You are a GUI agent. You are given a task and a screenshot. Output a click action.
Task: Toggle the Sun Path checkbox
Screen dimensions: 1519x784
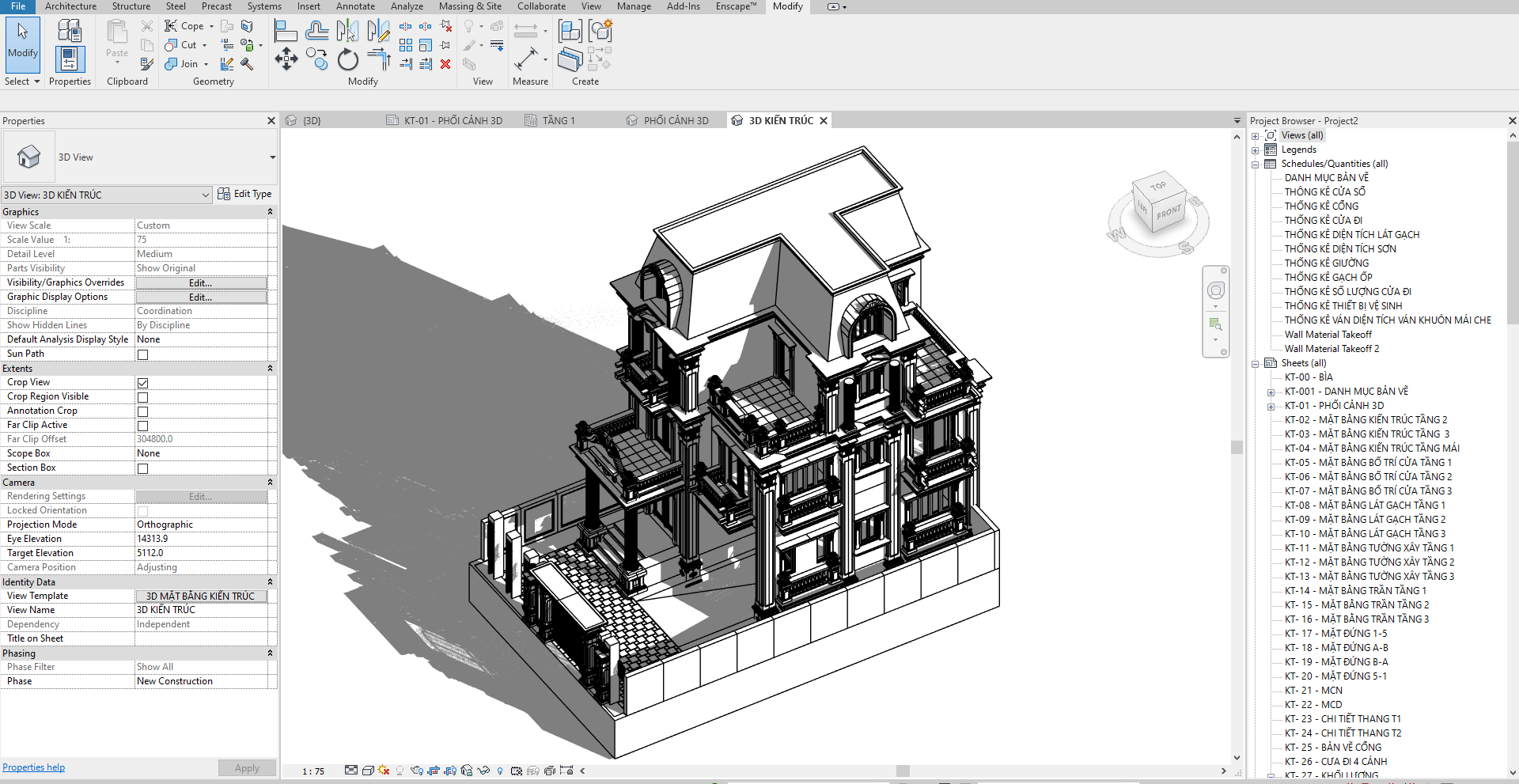tap(143, 354)
